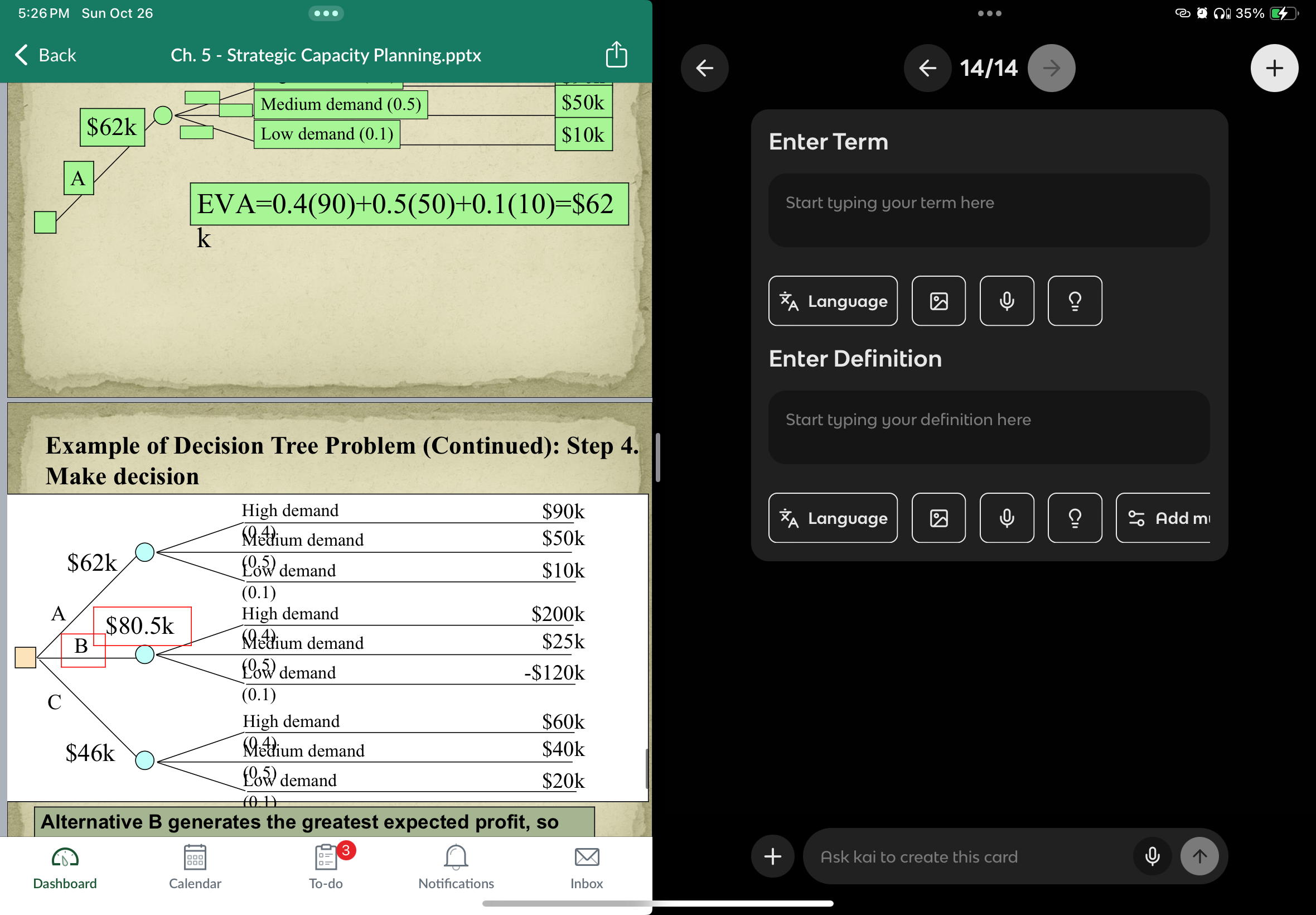Switch to the Calendar tab

pos(195,866)
